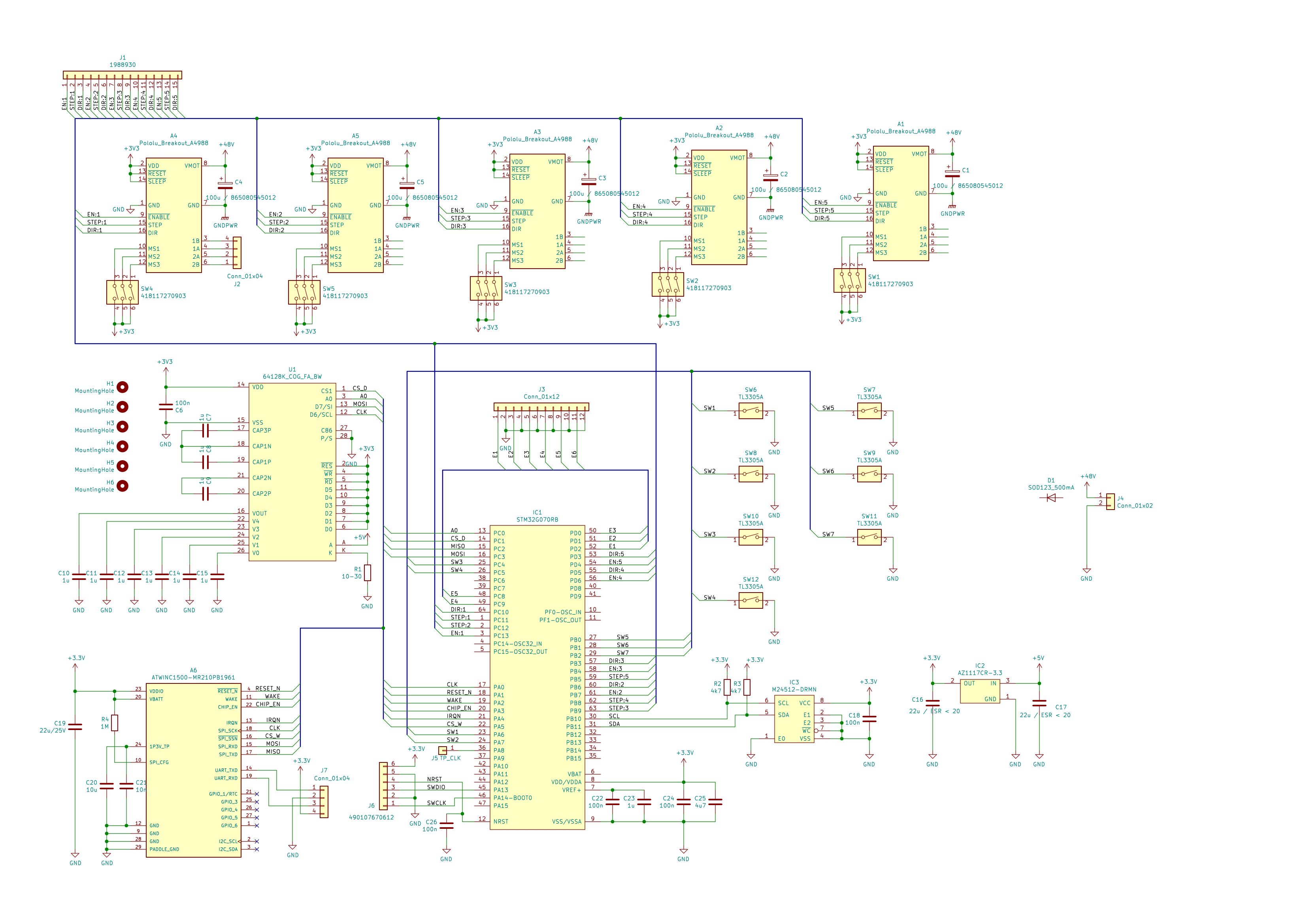
Task: Click DIP switch SW2 symbol
Action: 668,284
